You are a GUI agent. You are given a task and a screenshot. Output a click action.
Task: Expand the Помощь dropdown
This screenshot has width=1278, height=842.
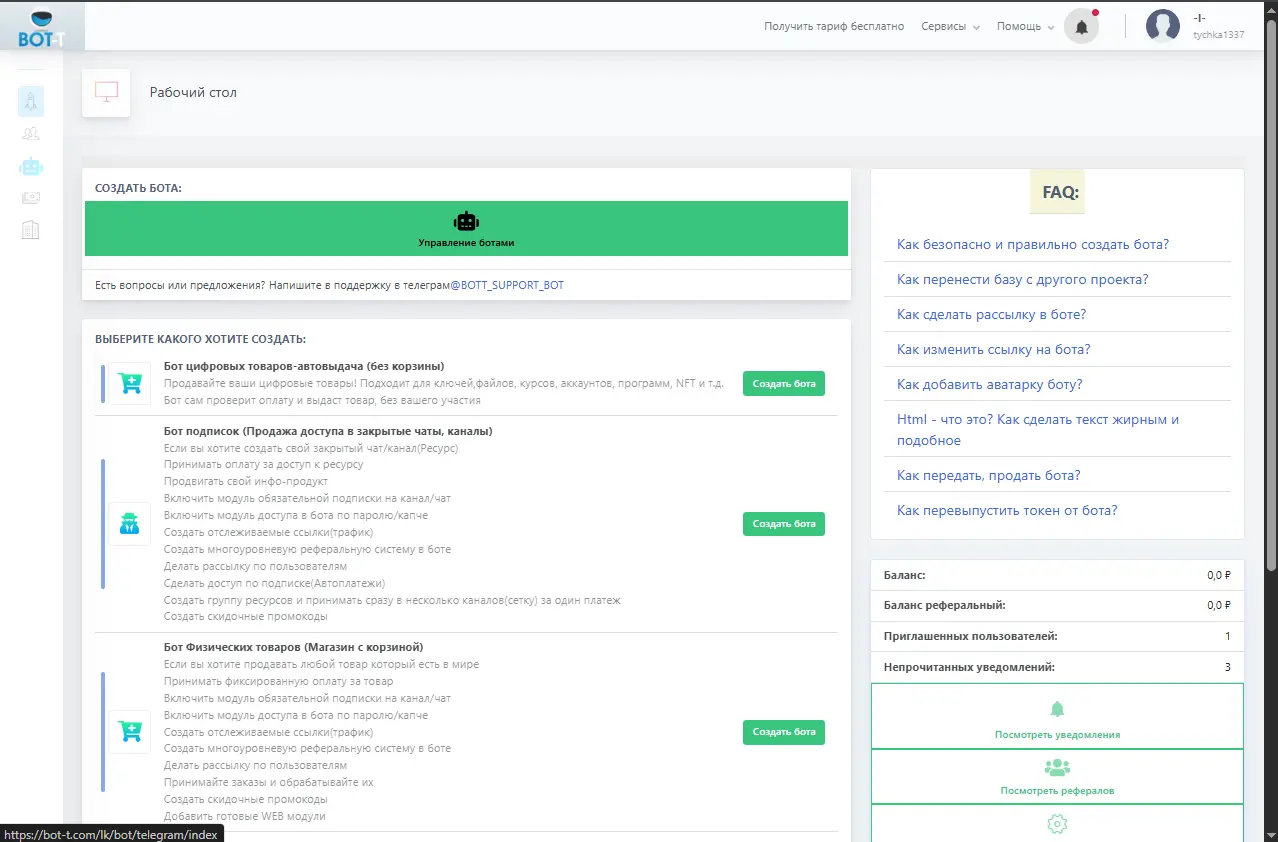coord(1025,27)
